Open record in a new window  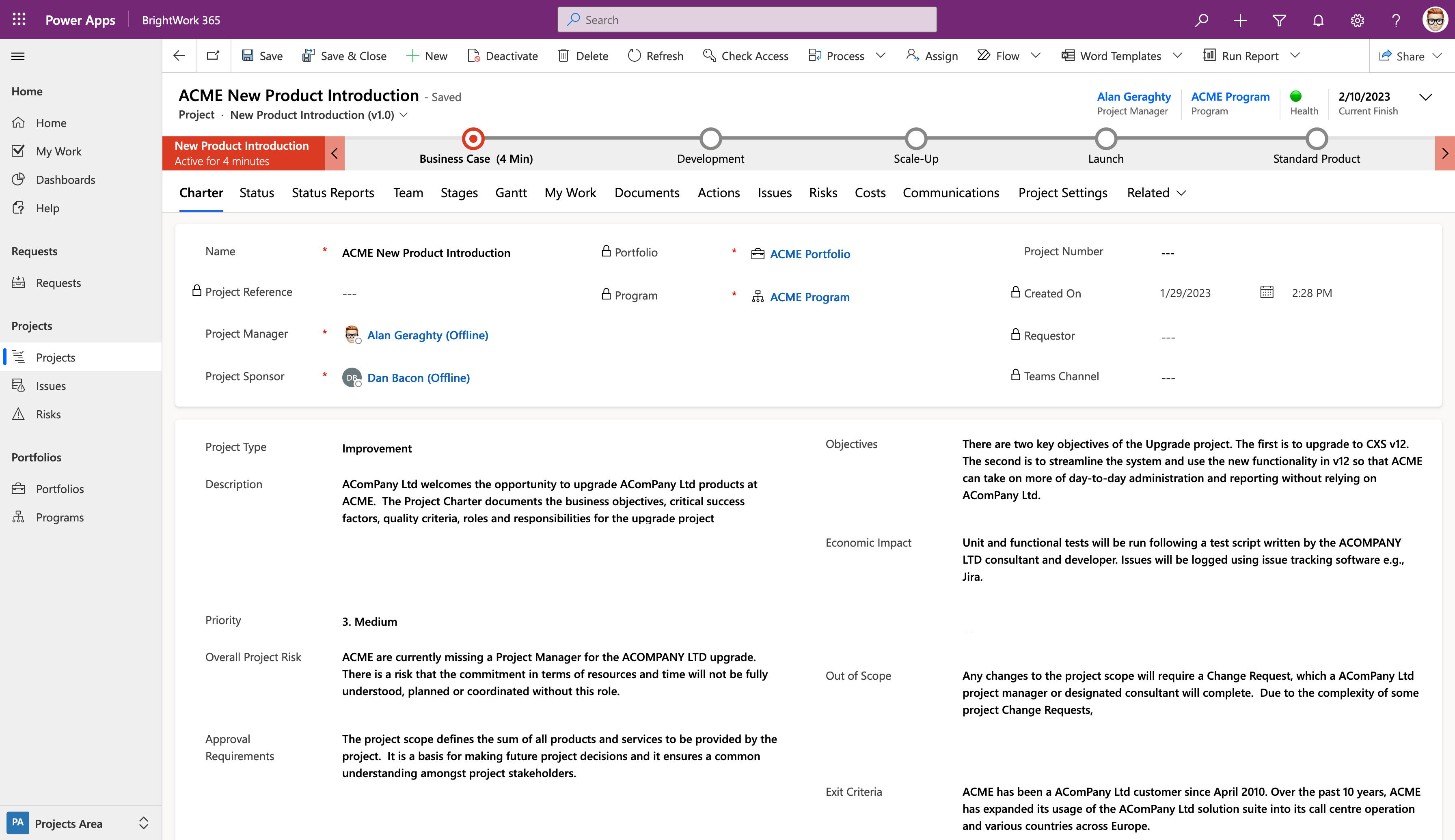(x=213, y=55)
